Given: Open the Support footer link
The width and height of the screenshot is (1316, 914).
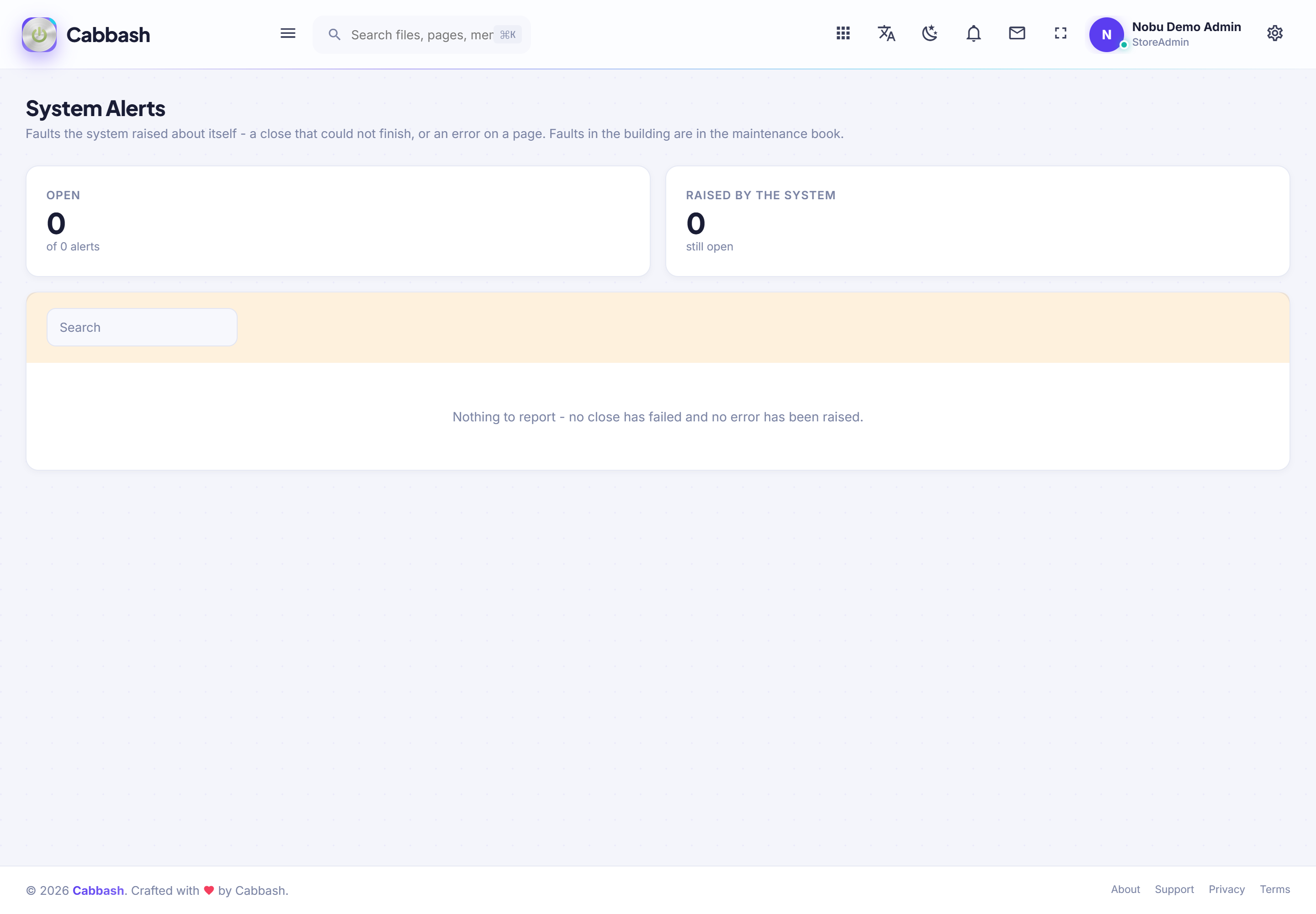Looking at the screenshot, I should click(x=1174, y=889).
